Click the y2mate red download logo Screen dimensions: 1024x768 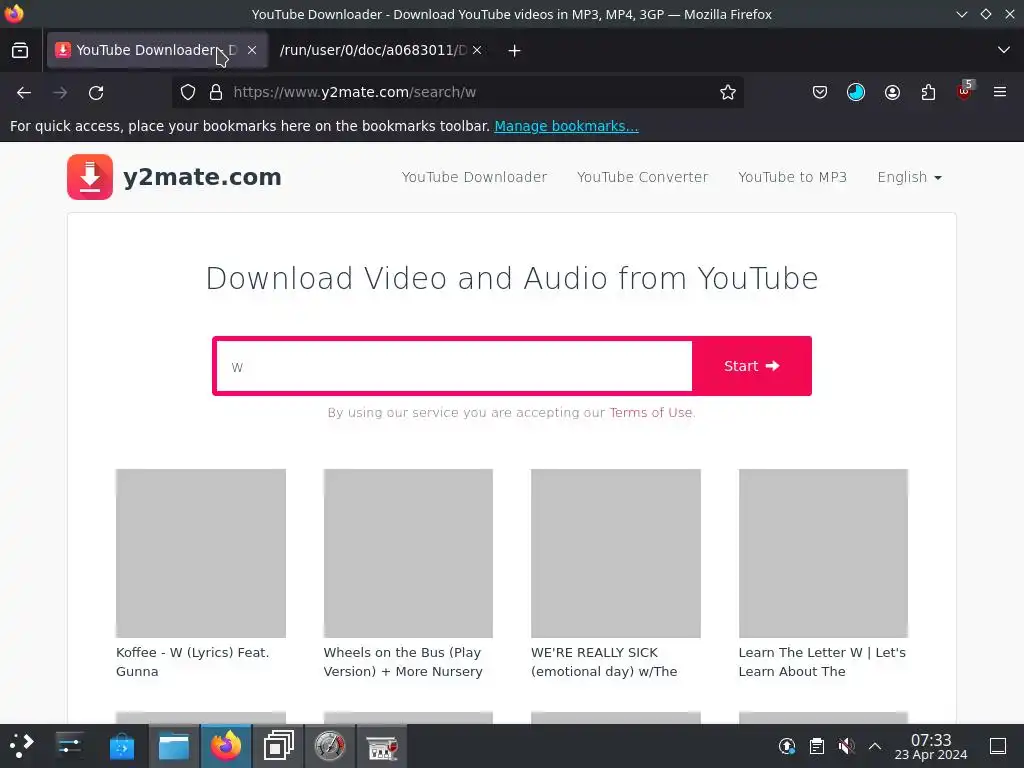[90, 177]
